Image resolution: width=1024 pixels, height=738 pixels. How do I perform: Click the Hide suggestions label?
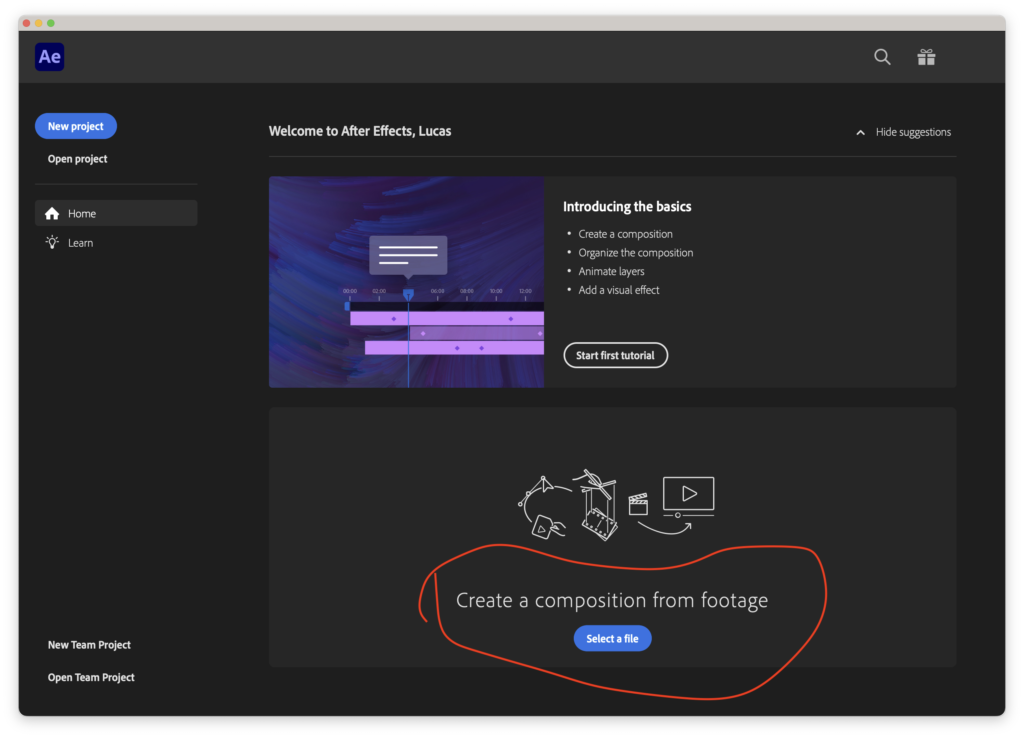coord(913,133)
